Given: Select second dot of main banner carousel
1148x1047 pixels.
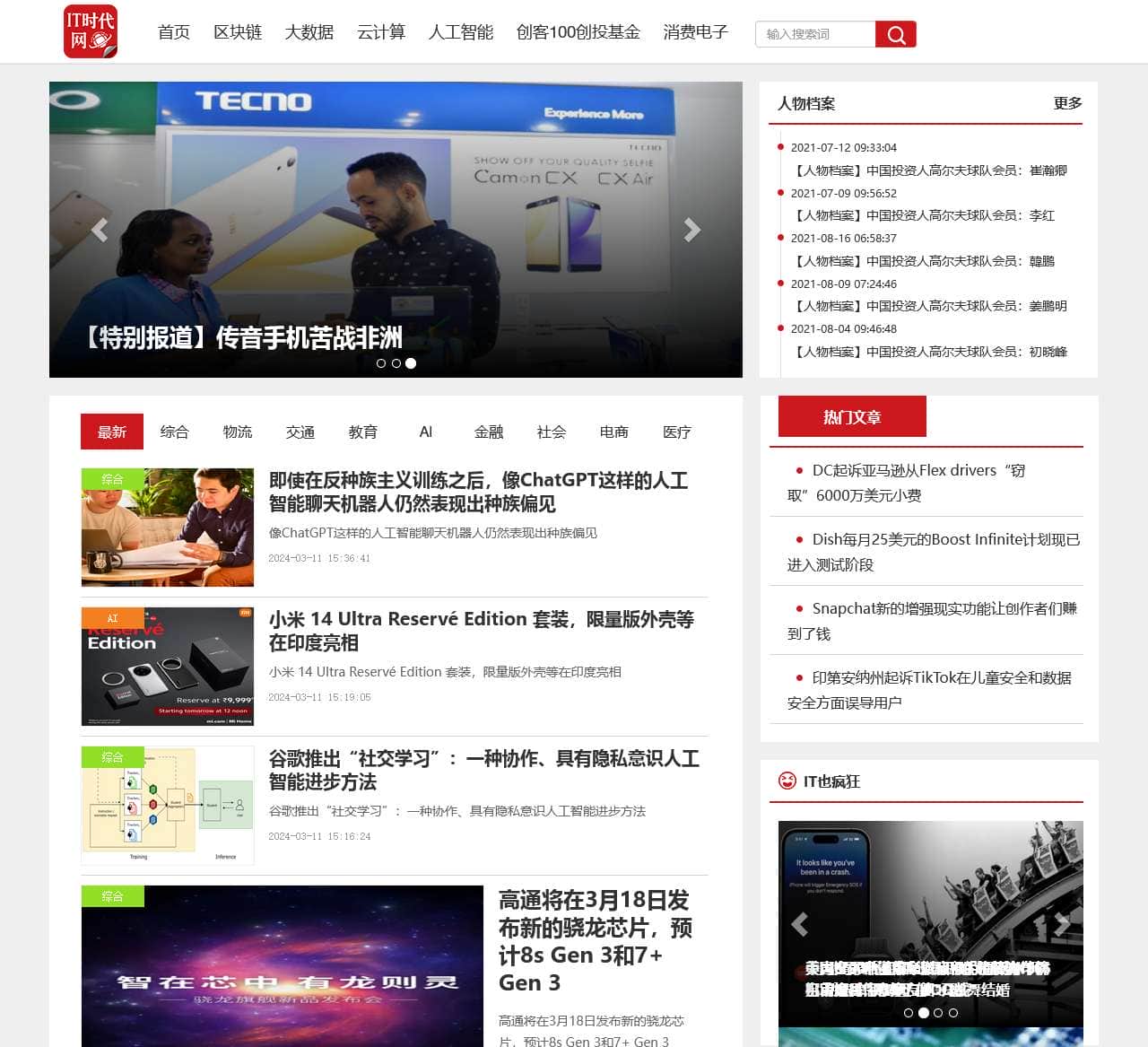Looking at the screenshot, I should click(x=396, y=363).
